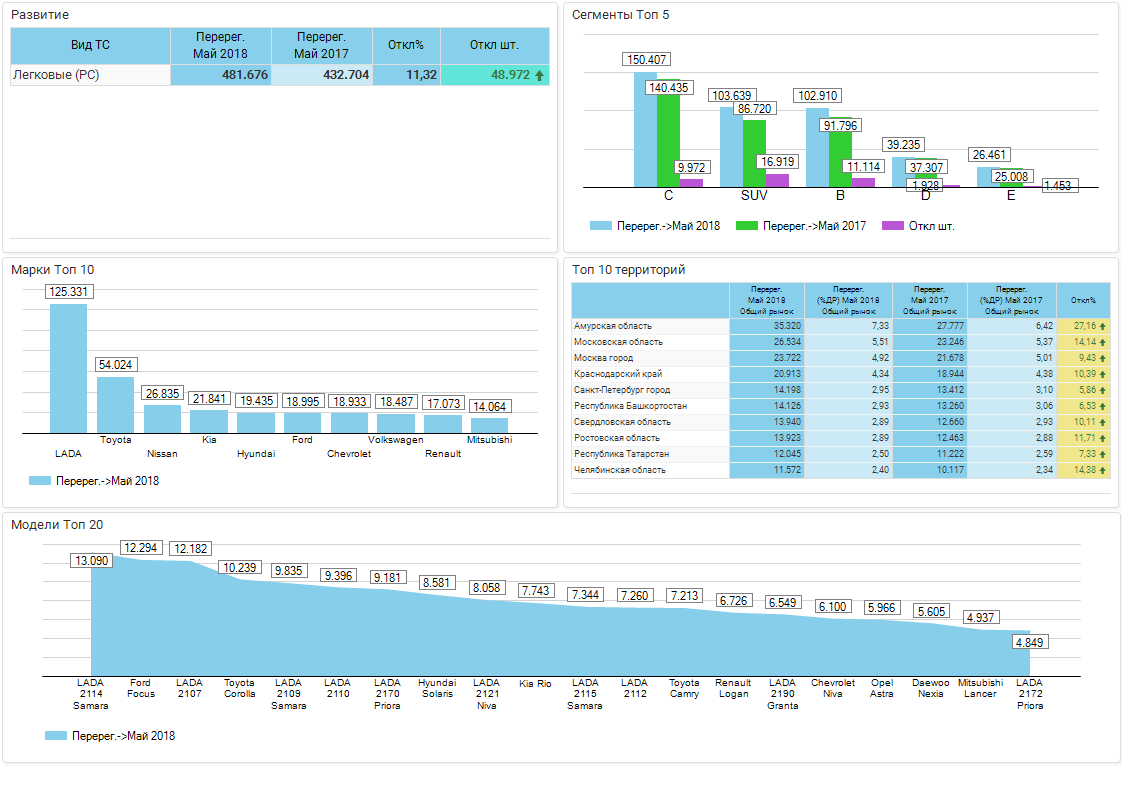Toggle the blue Май 2018 legend in Сегменты

tap(600, 226)
